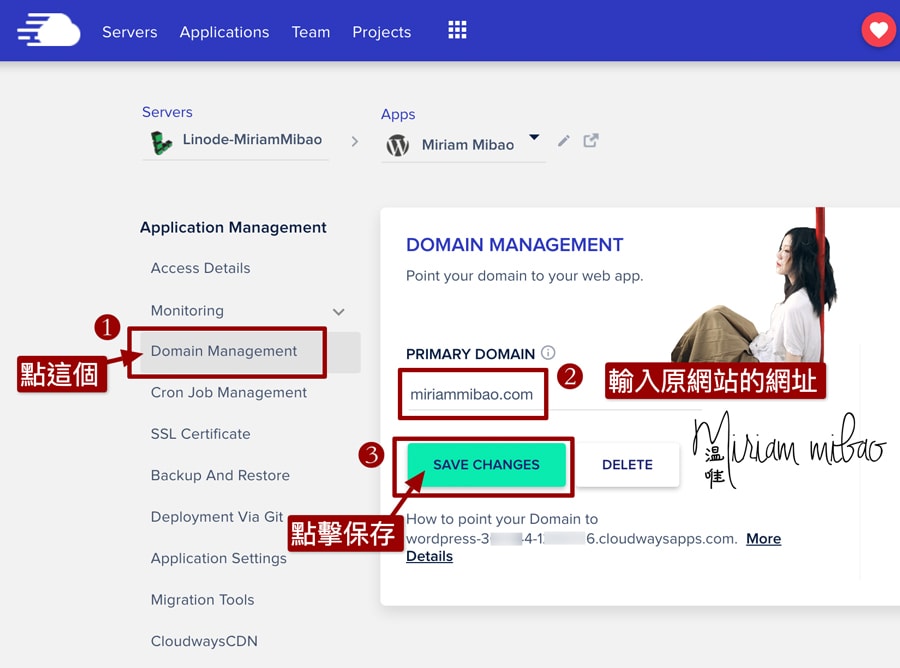Select Deployment Via Git in sidebar
The width and height of the screenshot is (900, 668).
217,516
